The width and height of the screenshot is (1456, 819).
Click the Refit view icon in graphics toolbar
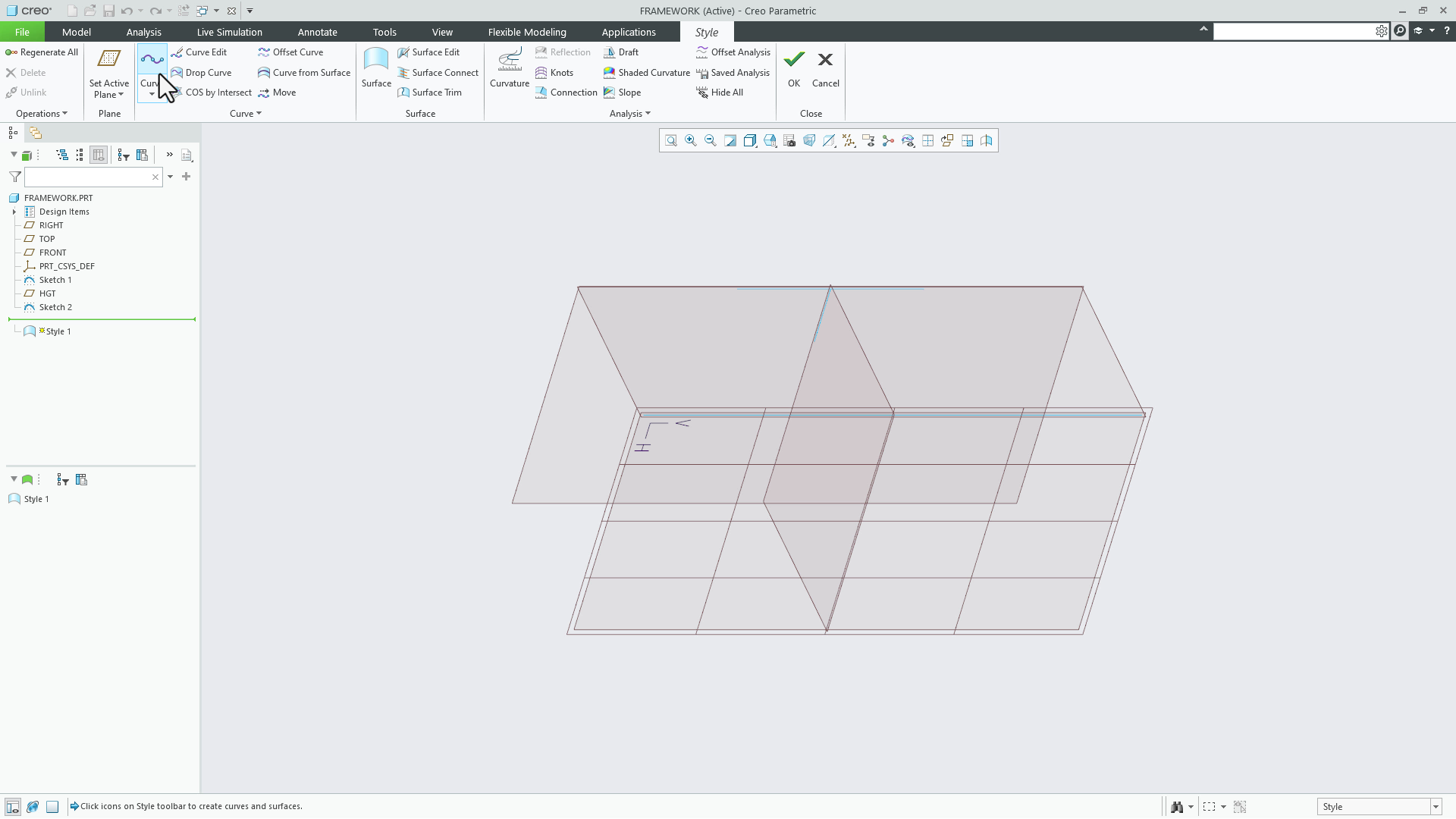click(671, 141)
